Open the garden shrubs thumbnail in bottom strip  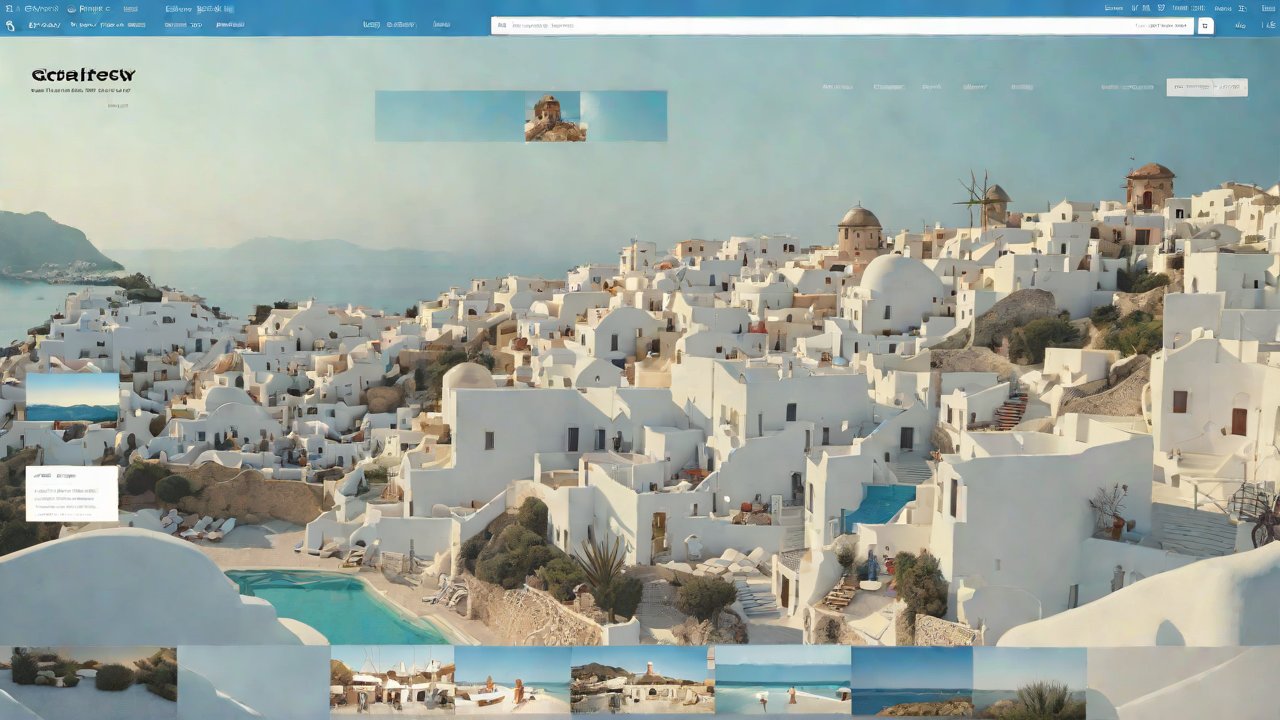click(x=89, y=683)
